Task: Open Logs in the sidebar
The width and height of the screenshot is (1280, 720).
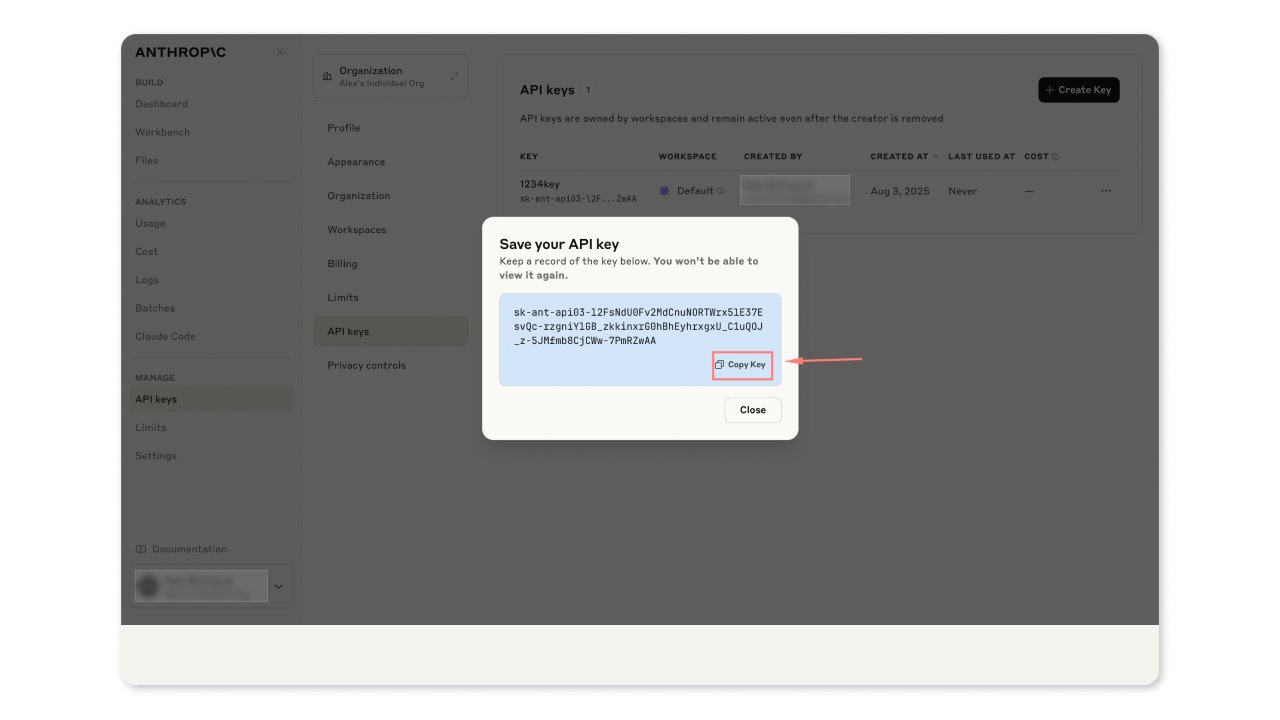Action: tap(147, 280)
